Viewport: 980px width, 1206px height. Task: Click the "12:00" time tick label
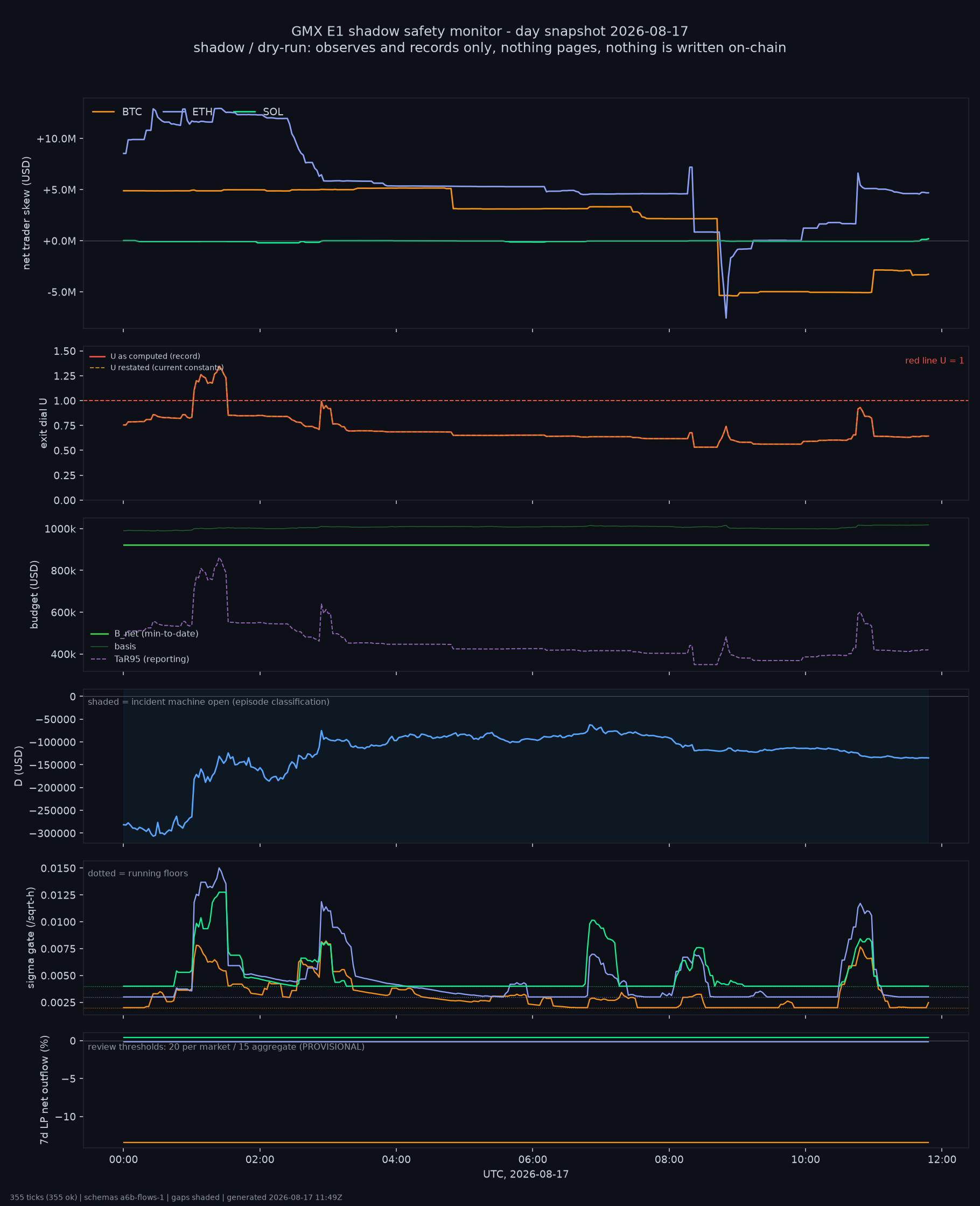tap(942, 1160)
